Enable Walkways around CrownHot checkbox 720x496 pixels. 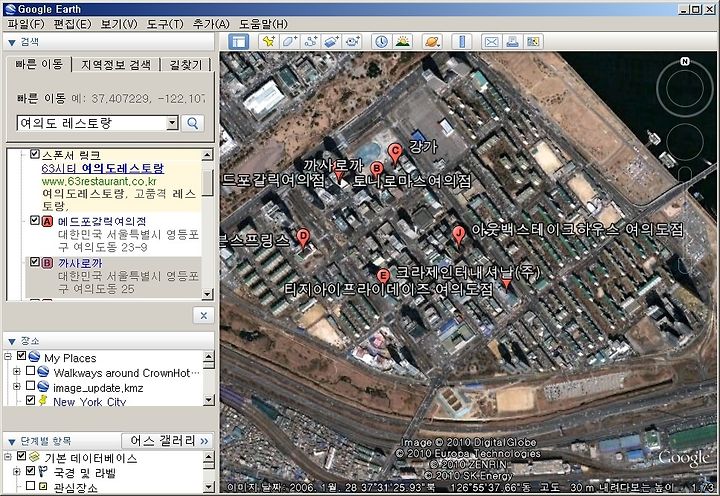31,371
